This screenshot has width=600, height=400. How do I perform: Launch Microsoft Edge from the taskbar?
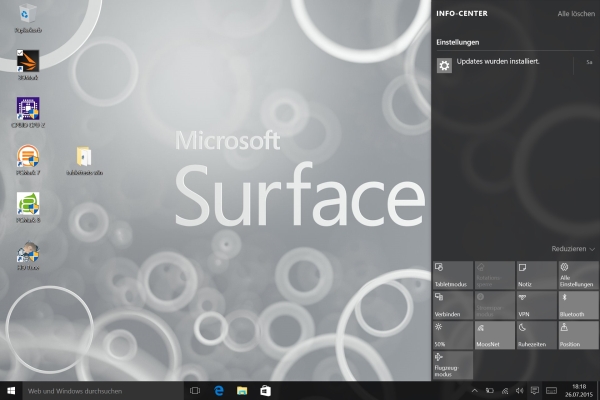218,390
